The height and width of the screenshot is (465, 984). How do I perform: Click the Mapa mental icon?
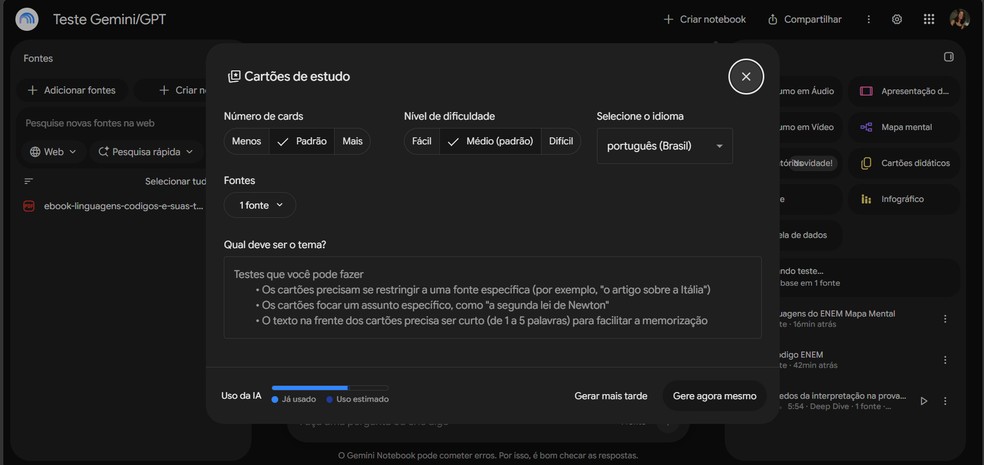866,127
